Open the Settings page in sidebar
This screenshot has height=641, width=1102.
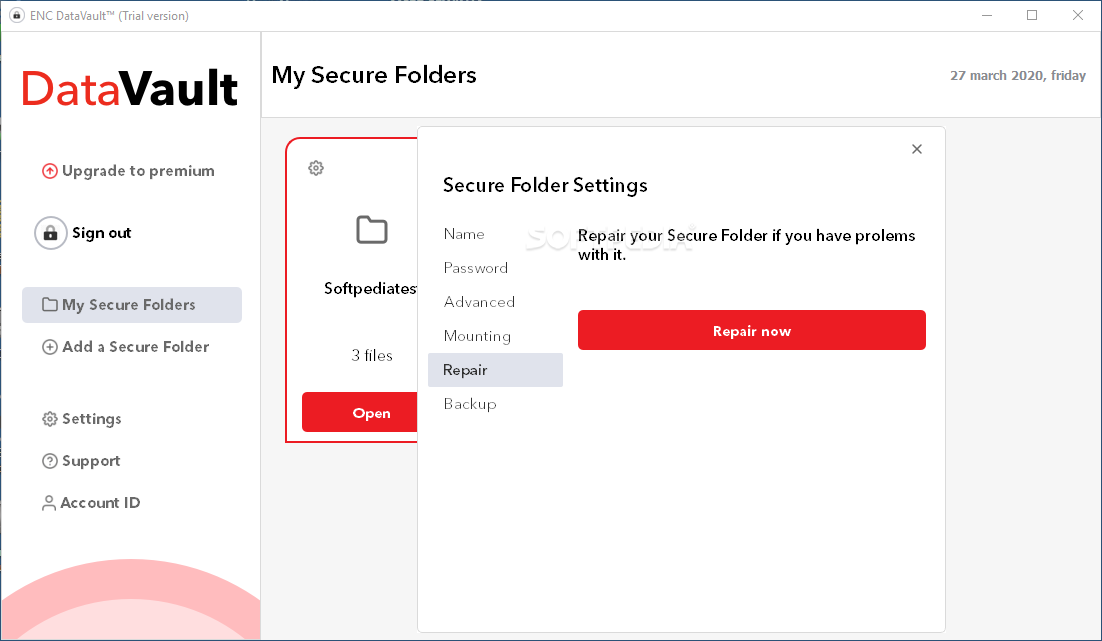pyautogui.click(x=91, y=419)
